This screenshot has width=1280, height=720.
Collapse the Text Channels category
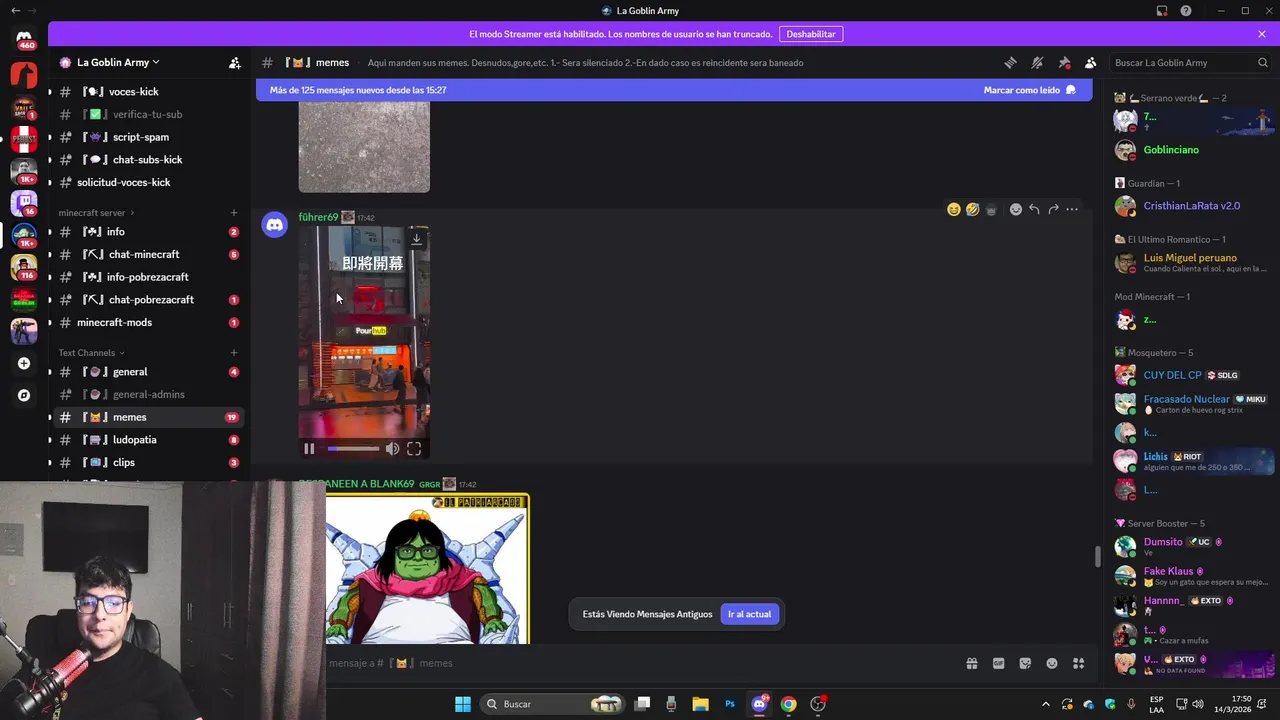pos(91,352)
